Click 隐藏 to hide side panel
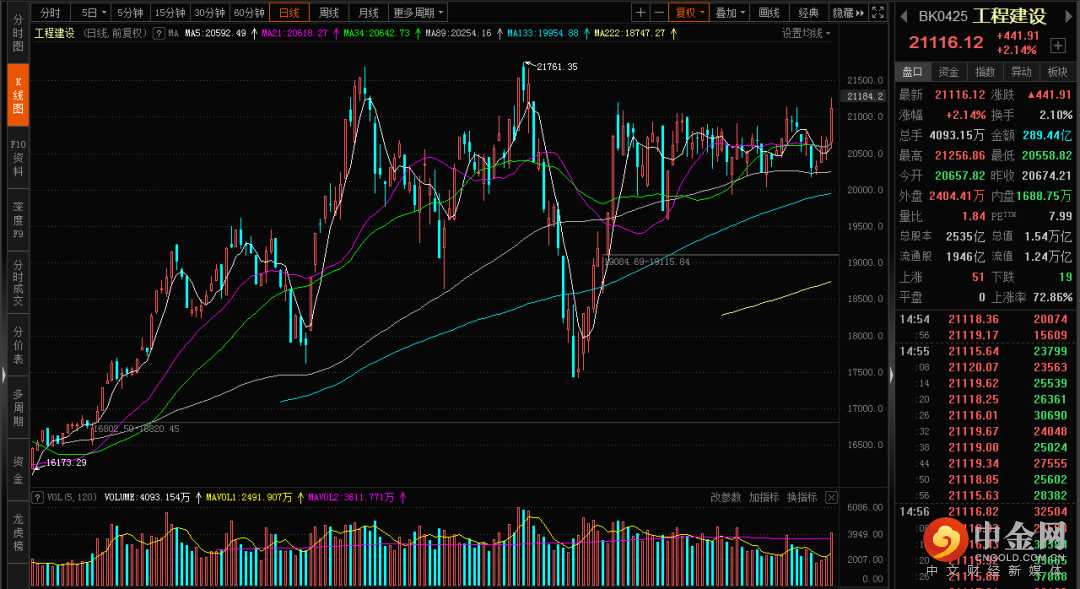Screen dimensions: 1080x589 (849, 12)
